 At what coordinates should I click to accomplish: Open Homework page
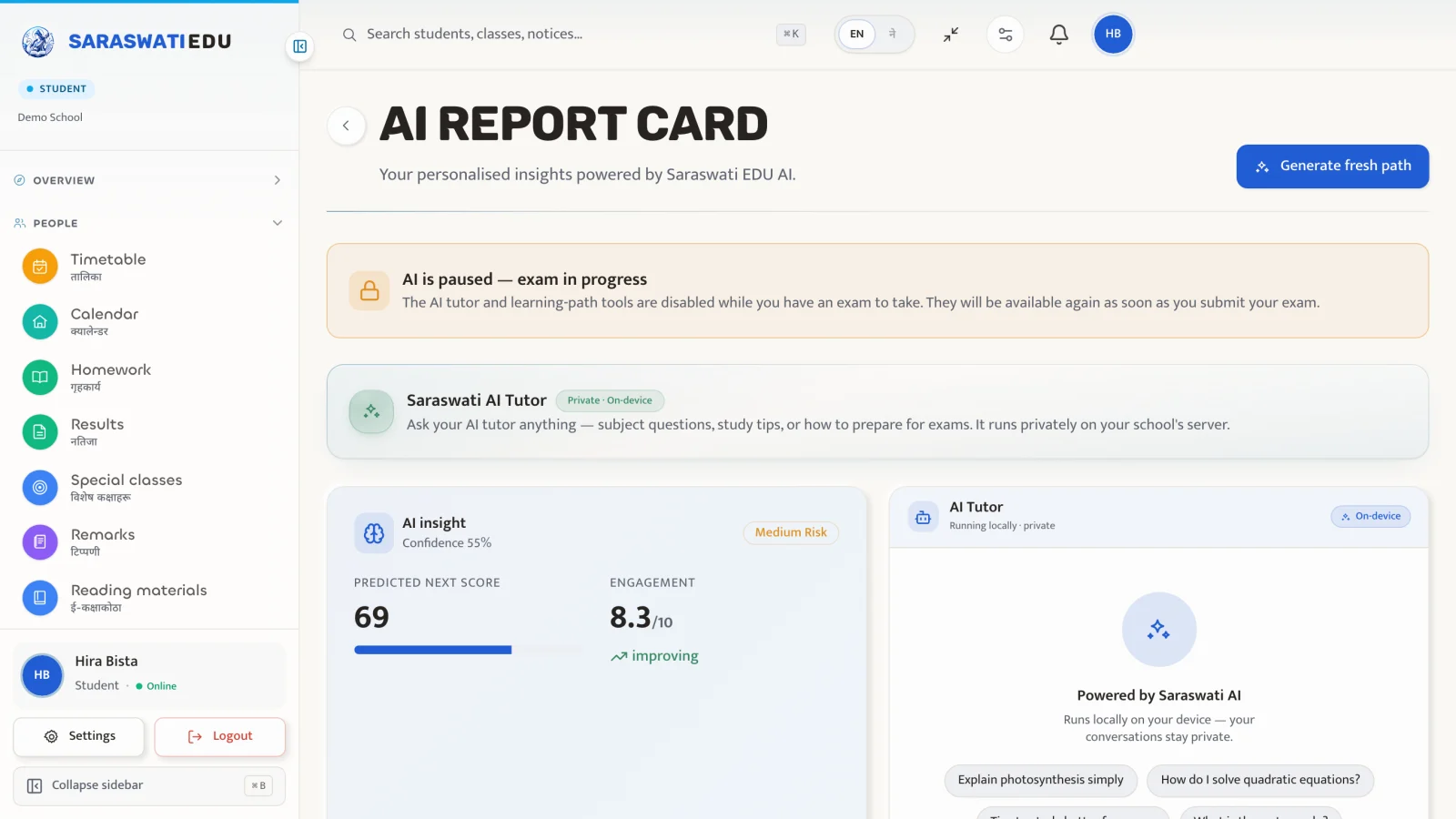149,377
